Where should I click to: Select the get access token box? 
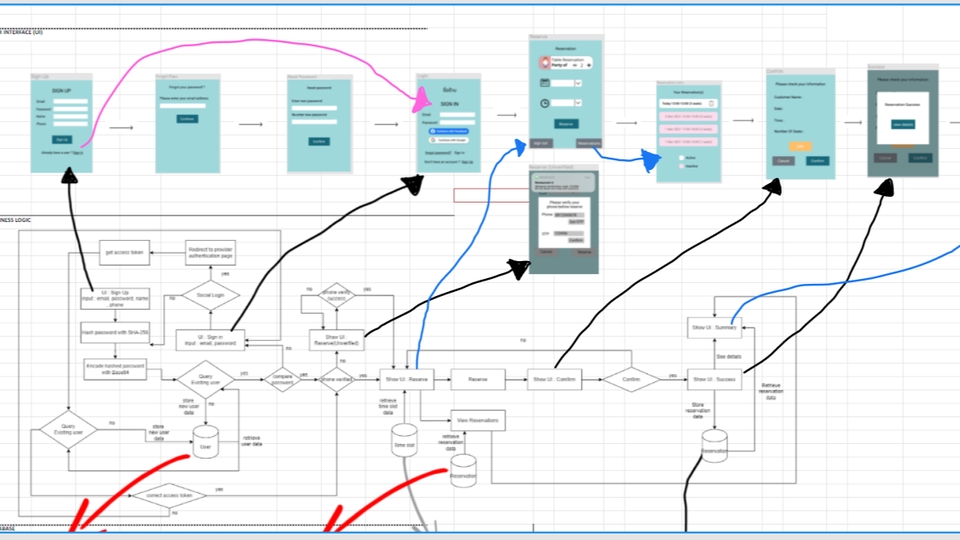point(124,252)
